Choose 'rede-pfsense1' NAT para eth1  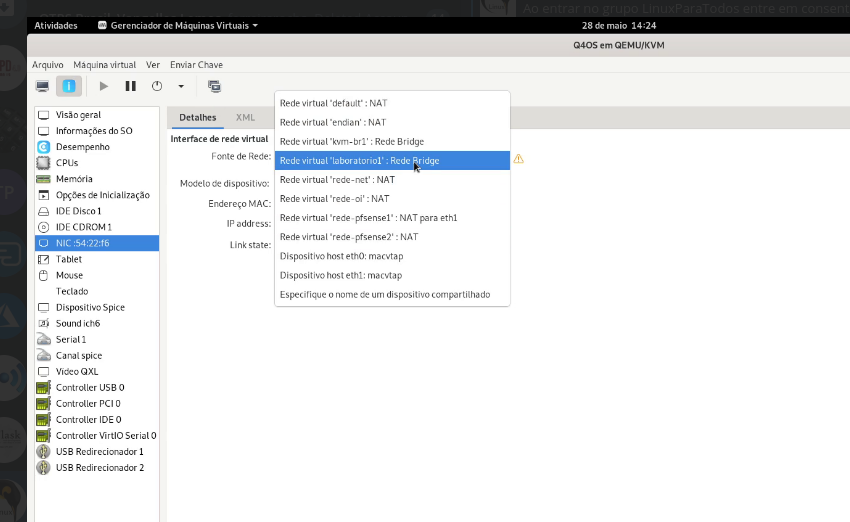pyautogui.click(x=392, y=218)
